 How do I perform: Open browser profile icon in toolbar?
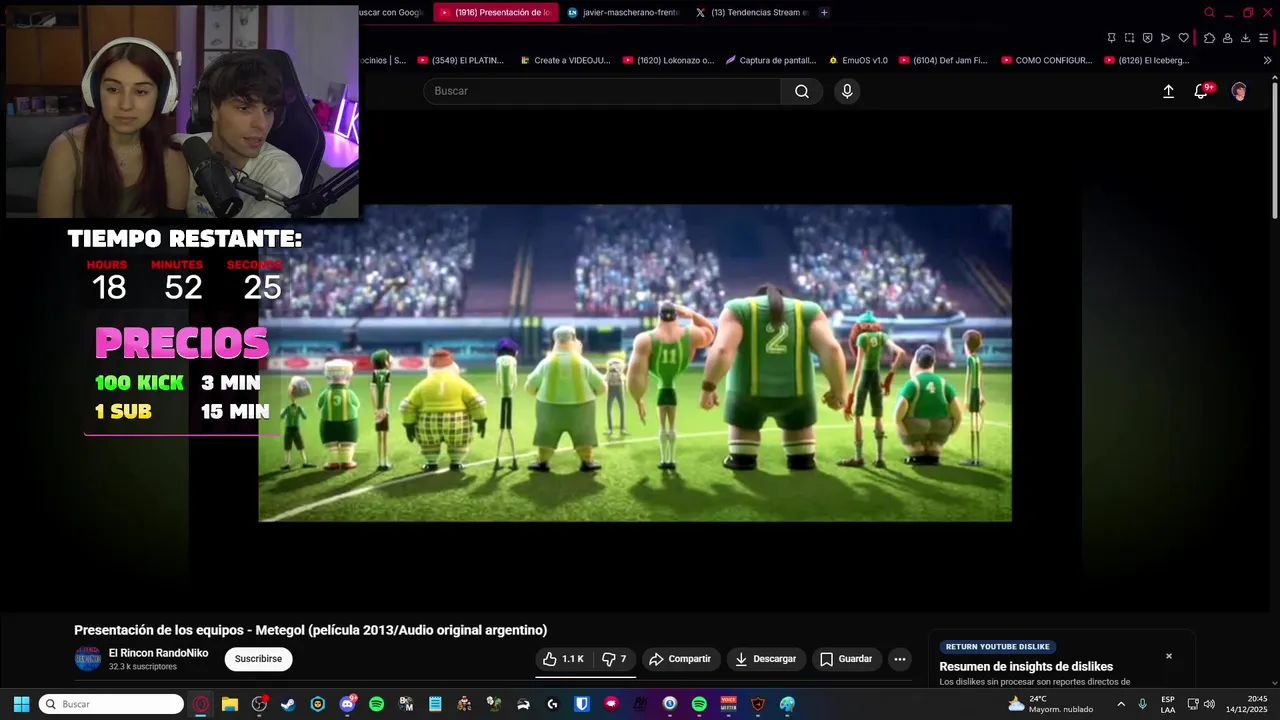coord(1227,38)
